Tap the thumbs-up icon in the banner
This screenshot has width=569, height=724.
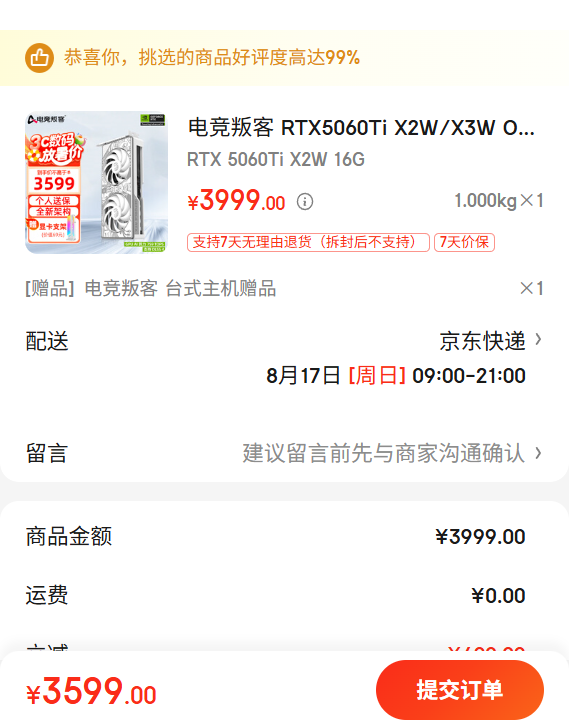[39, 58]
